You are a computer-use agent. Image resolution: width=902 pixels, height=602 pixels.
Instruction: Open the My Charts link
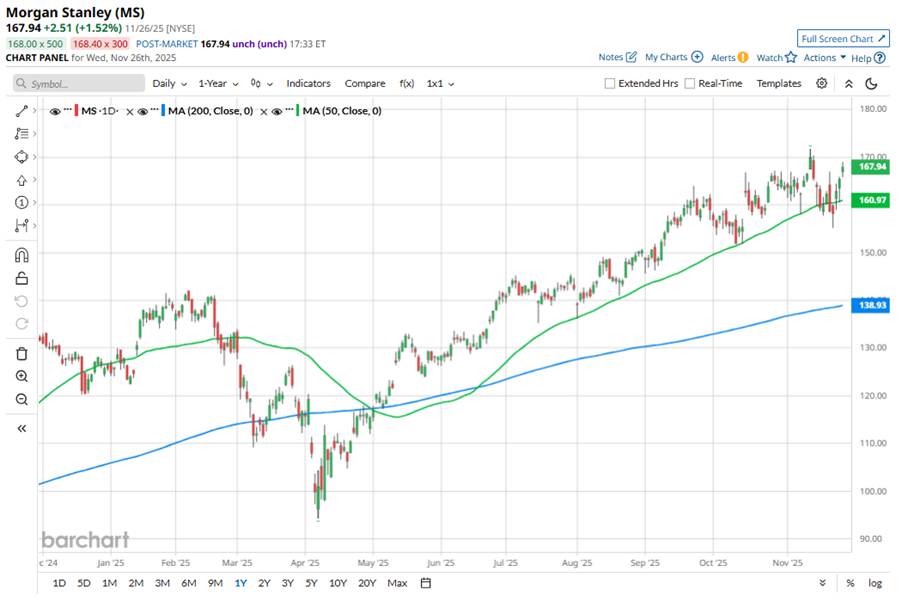tap(673, 58)
